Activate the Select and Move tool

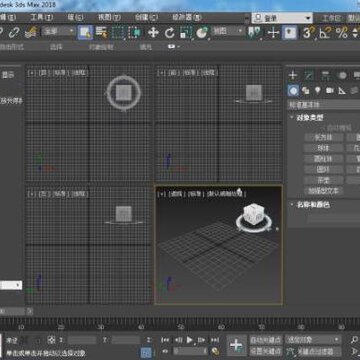click(x=153, y=32)
